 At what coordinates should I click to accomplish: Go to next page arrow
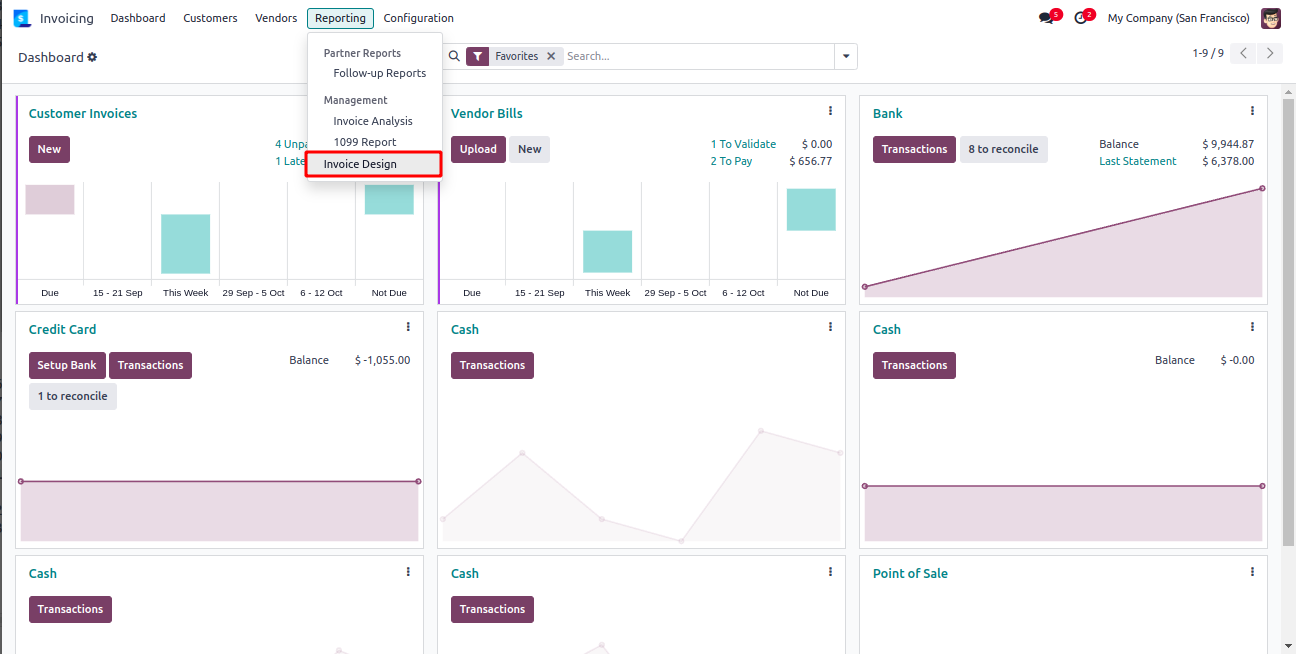point(1269,54)
